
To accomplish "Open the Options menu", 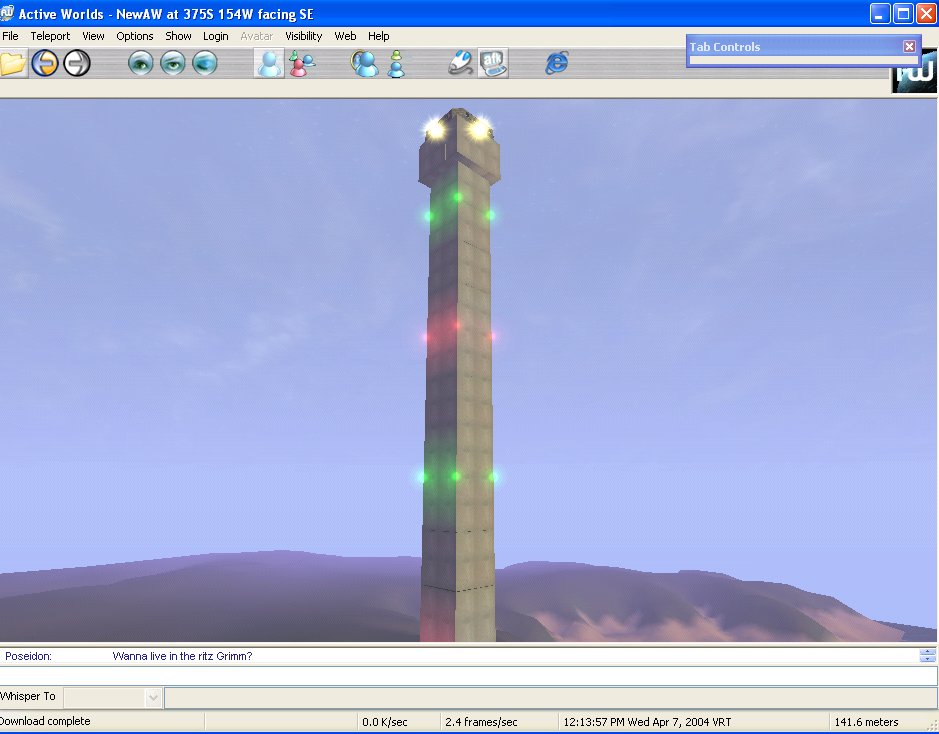I will pyautogui.click(x=135, y=36).
